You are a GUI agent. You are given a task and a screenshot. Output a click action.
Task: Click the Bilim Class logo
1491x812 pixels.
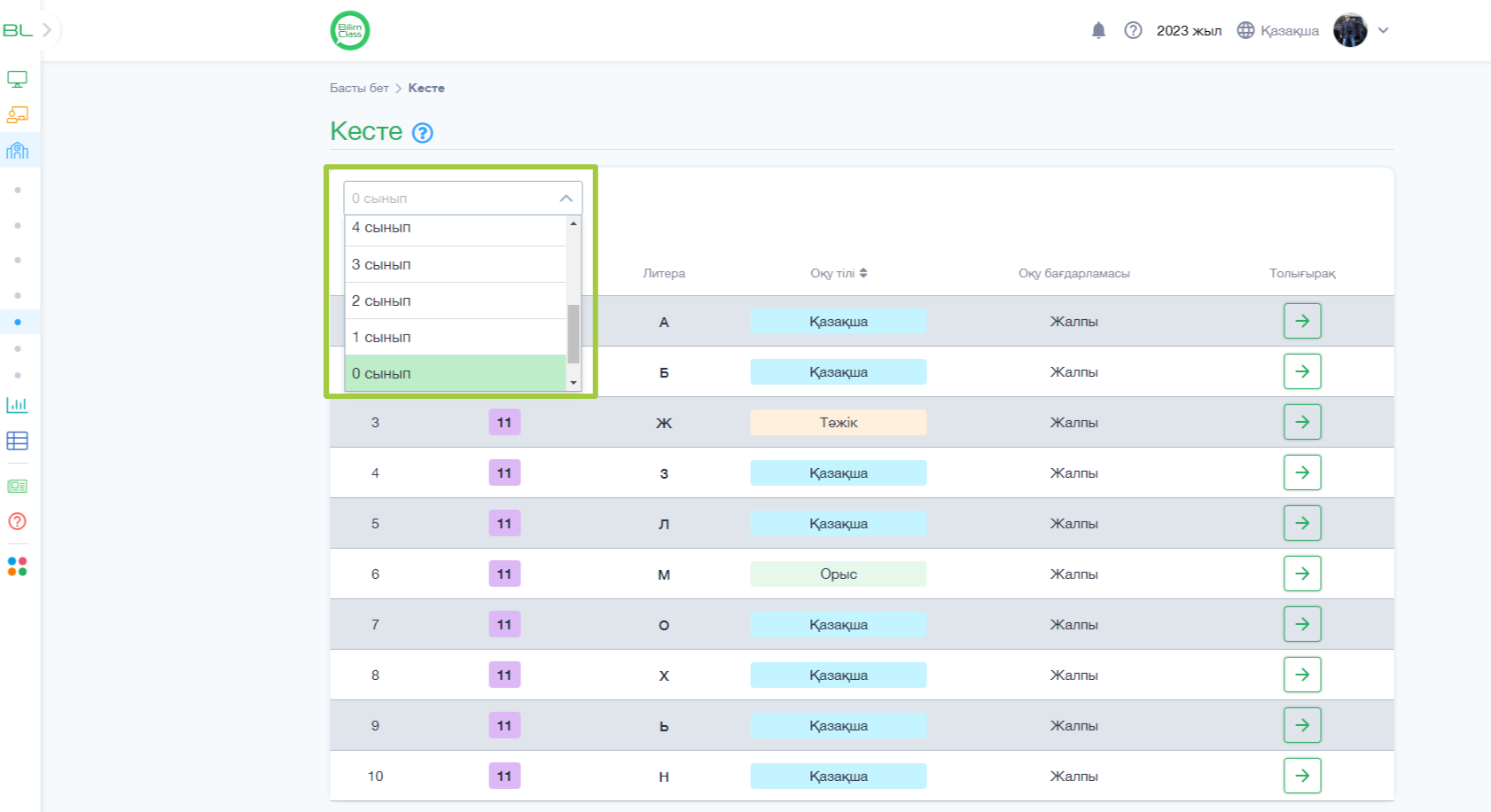[350, 31]
